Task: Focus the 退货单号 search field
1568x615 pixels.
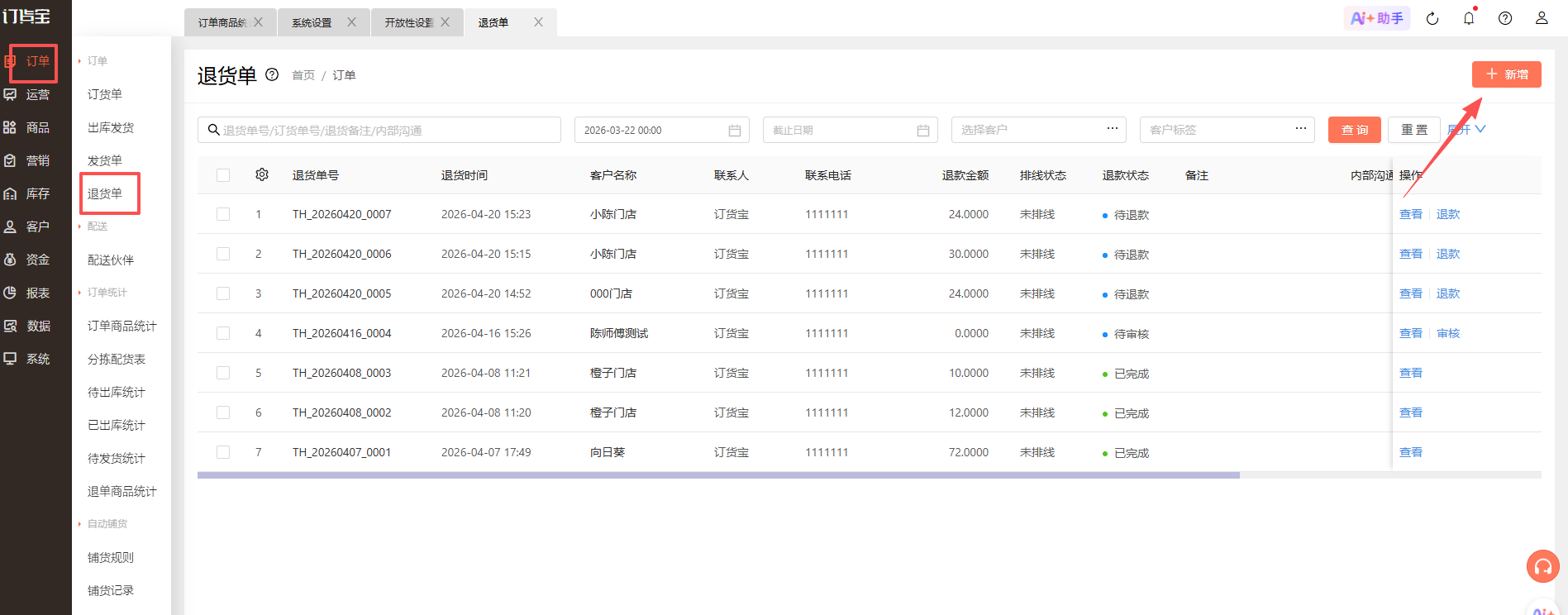Action: click(x=379, y=130)
